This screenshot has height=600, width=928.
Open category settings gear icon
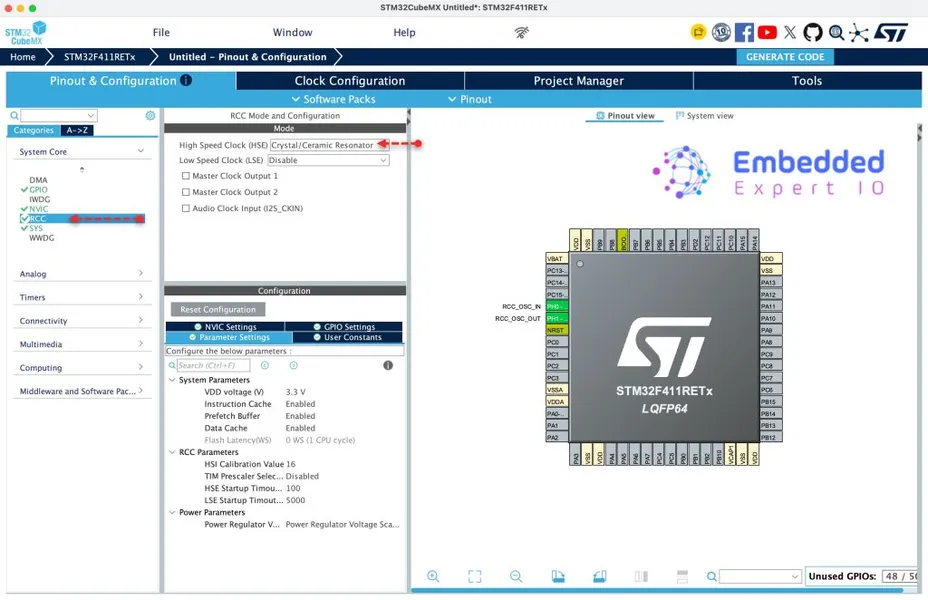150,115
